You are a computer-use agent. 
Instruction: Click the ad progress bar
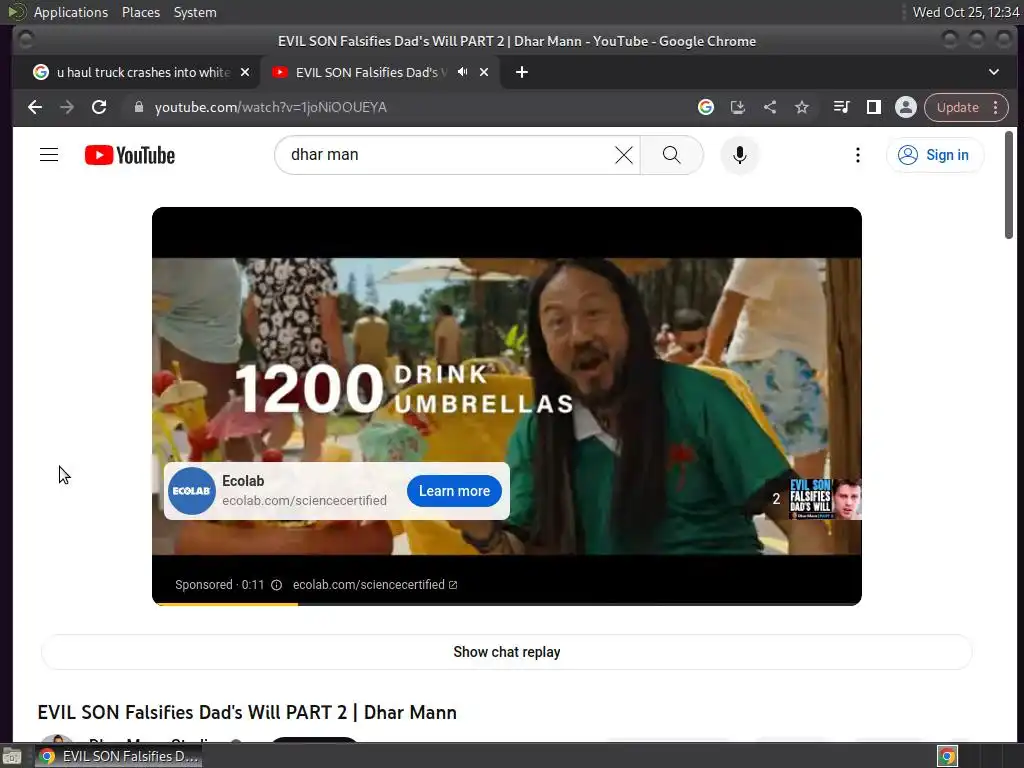(x=507, y=604)
